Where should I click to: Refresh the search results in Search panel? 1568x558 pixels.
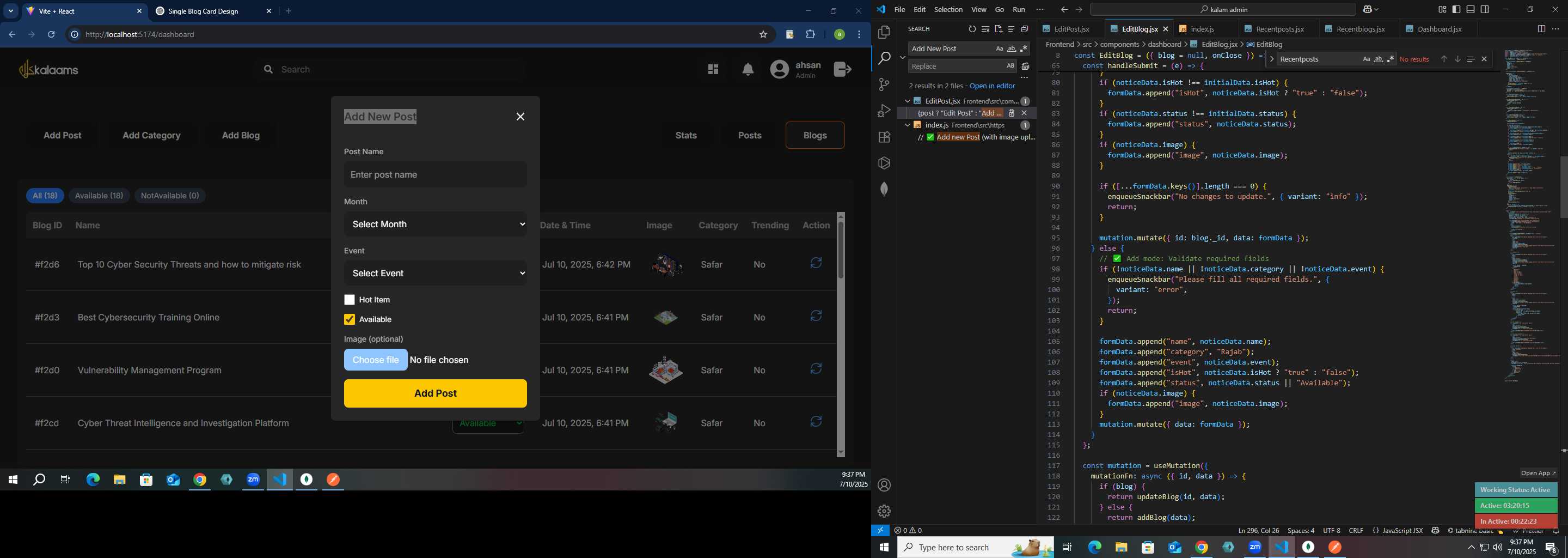(971, 29)
